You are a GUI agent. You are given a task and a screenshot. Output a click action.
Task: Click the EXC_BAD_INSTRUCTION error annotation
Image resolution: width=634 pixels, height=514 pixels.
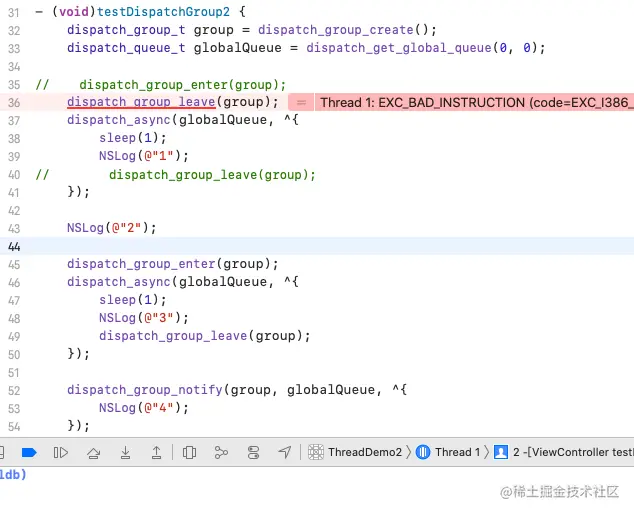[474, 102]
